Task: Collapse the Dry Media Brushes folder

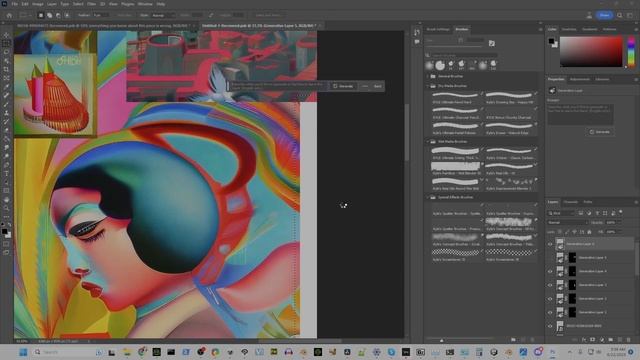Action: click(x=428, y=86)
